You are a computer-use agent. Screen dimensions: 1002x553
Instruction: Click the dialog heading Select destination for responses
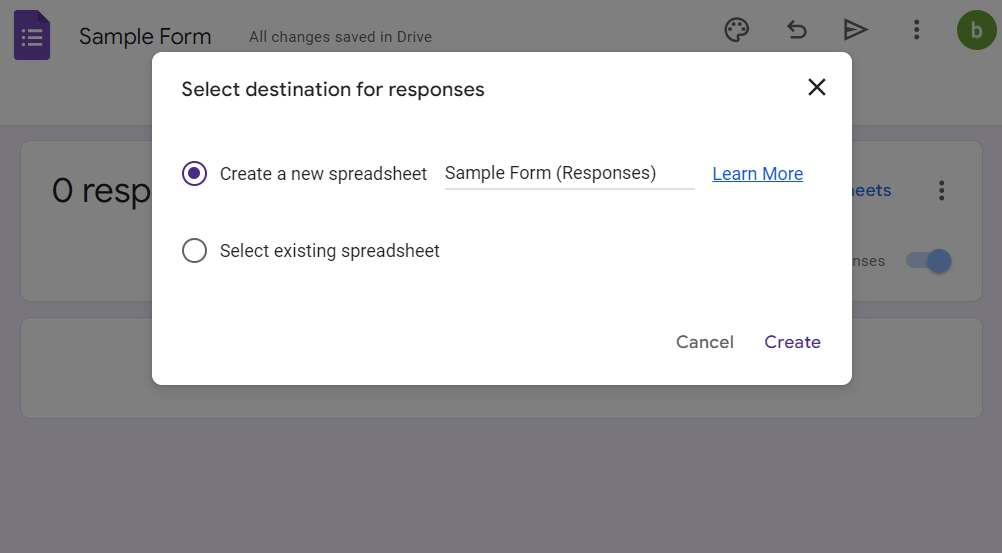coord(333,90)
